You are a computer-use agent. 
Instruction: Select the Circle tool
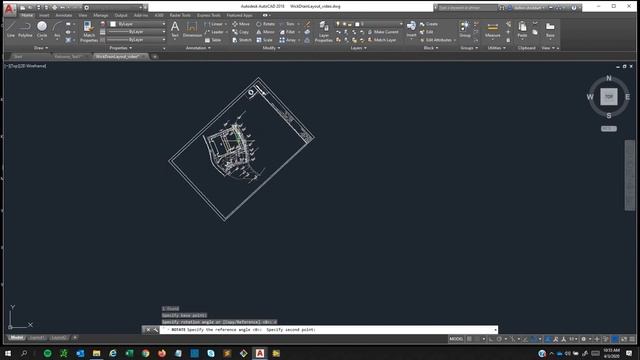(x=42, y=30)
